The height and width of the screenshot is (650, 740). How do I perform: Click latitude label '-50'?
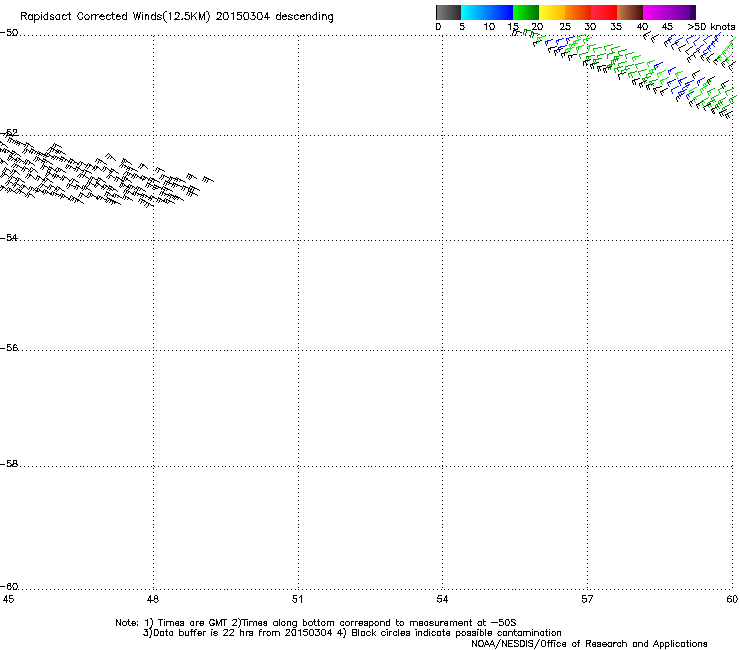point(9,33)
